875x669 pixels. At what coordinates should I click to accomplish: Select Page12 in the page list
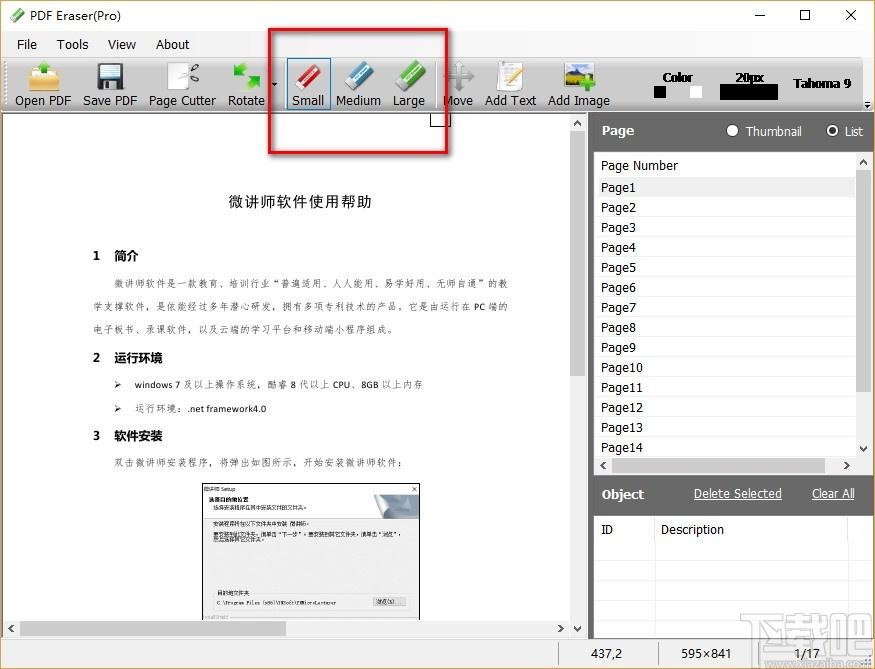727,408
